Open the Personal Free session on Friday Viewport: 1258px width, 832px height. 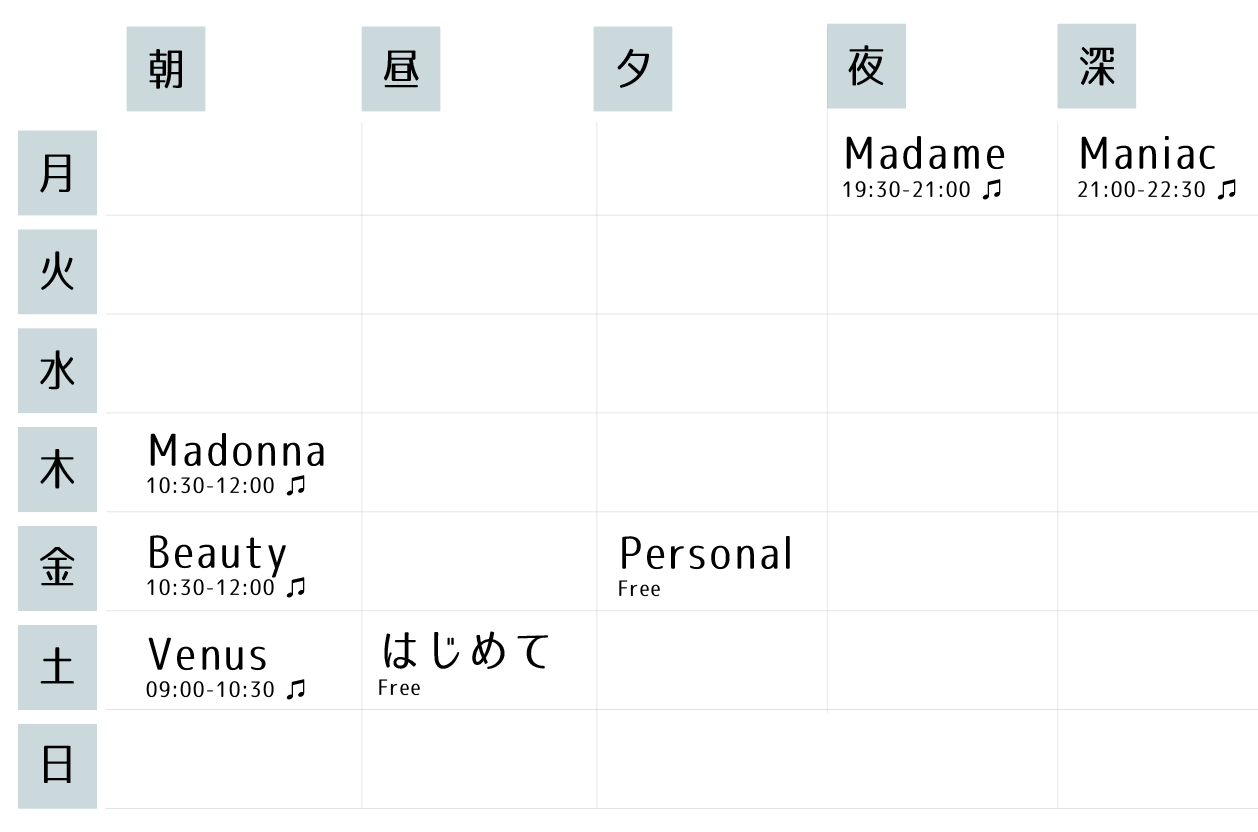click(x=706, y=555)
